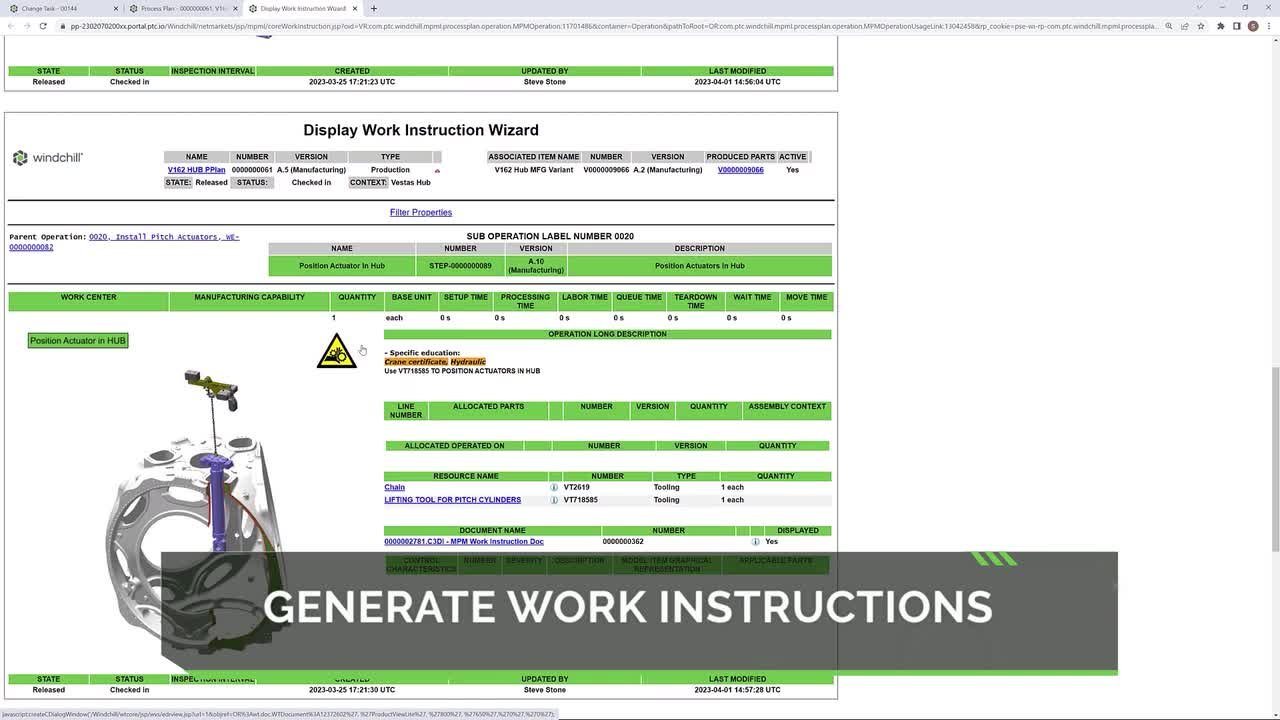Open LIFTING TOOL FOR PITCH CYLINDERS link
Viewport: 1280px width, 720px height.
click(x=452, y=500)
